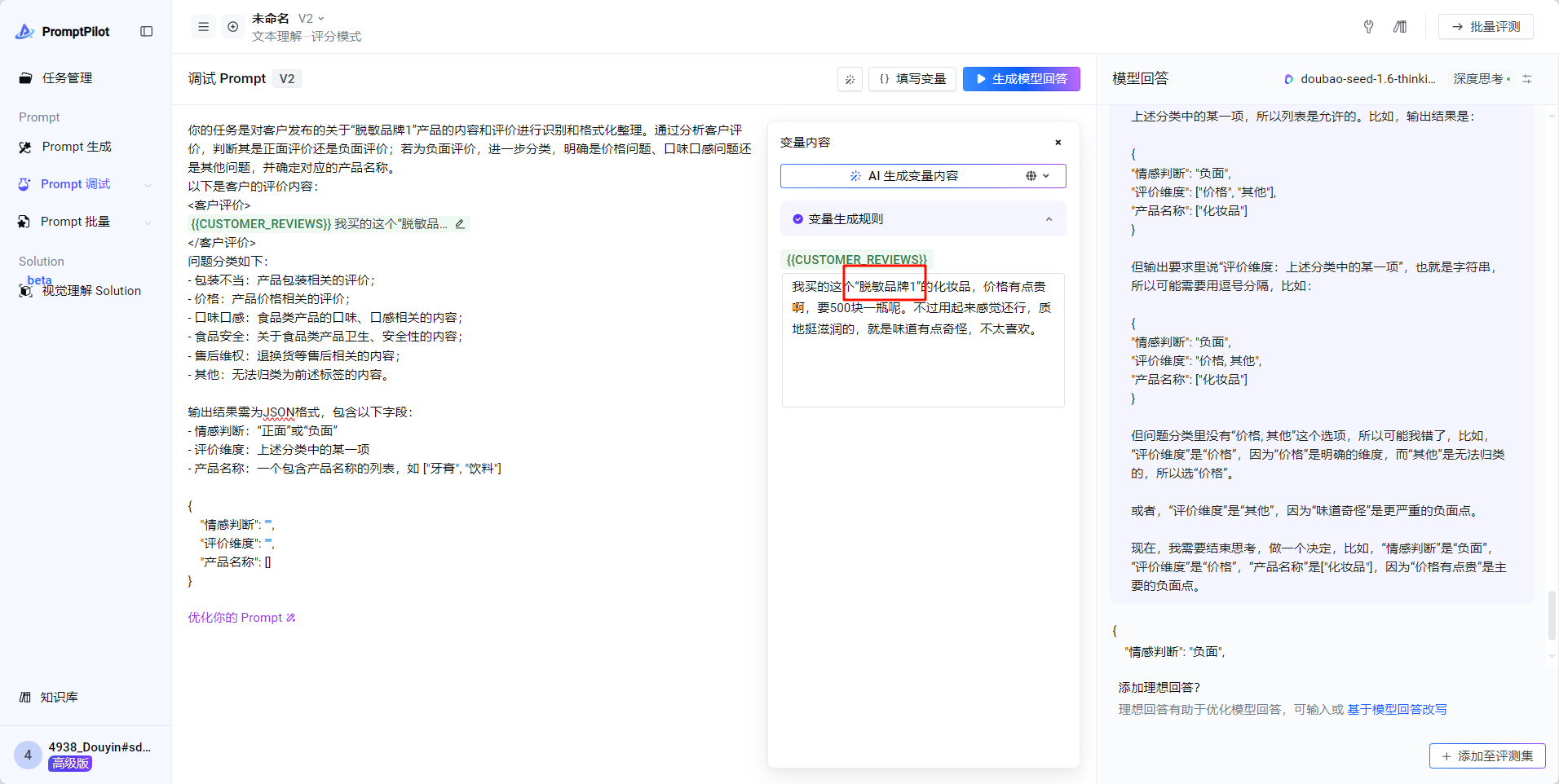Edit the CUSTOMER_REVIEWS variable pencil icon
The height and width of the screenshot is (784, 1559).
click(x=460, y=224)
